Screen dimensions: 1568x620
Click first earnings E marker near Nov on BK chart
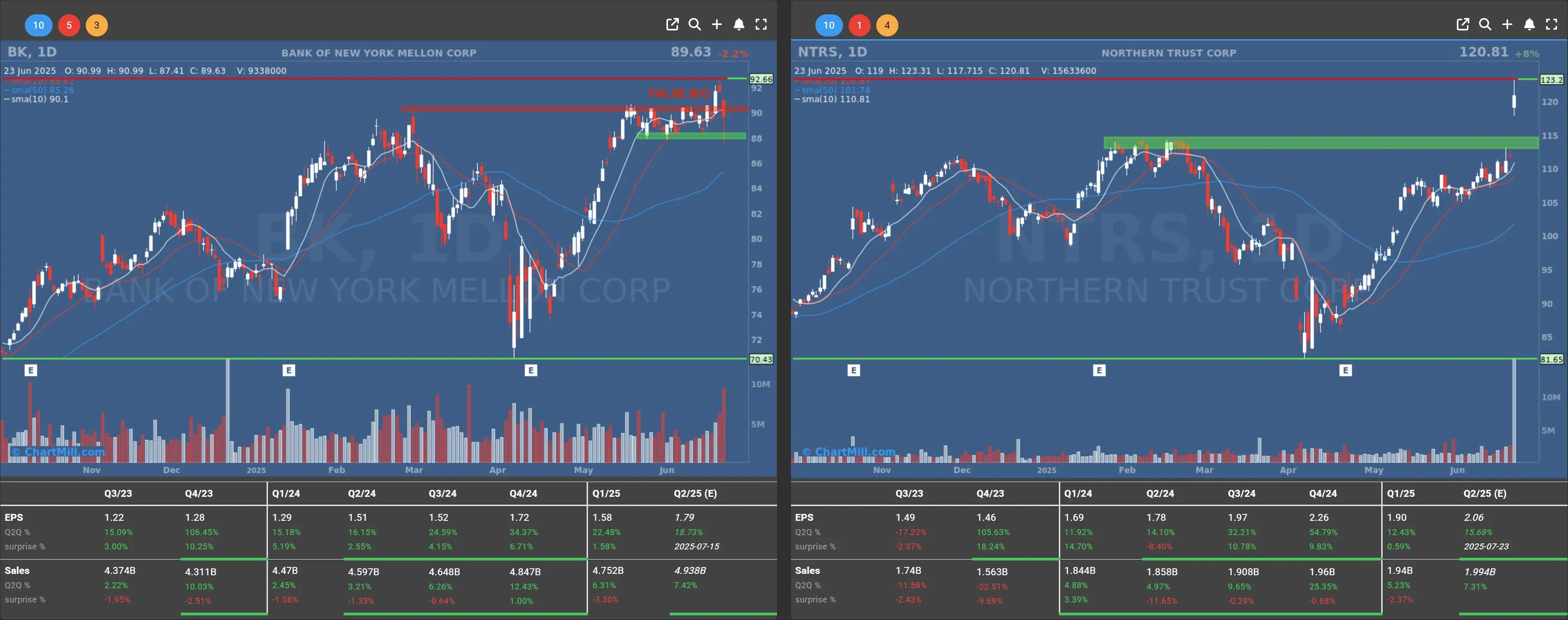pos(31,370)
